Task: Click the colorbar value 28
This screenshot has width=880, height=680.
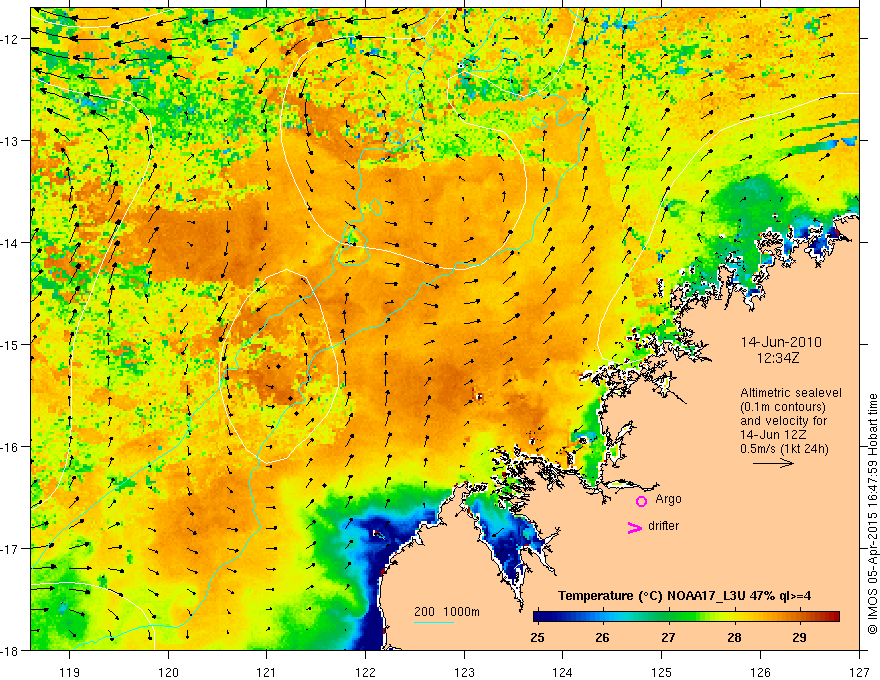Action: 734,637
